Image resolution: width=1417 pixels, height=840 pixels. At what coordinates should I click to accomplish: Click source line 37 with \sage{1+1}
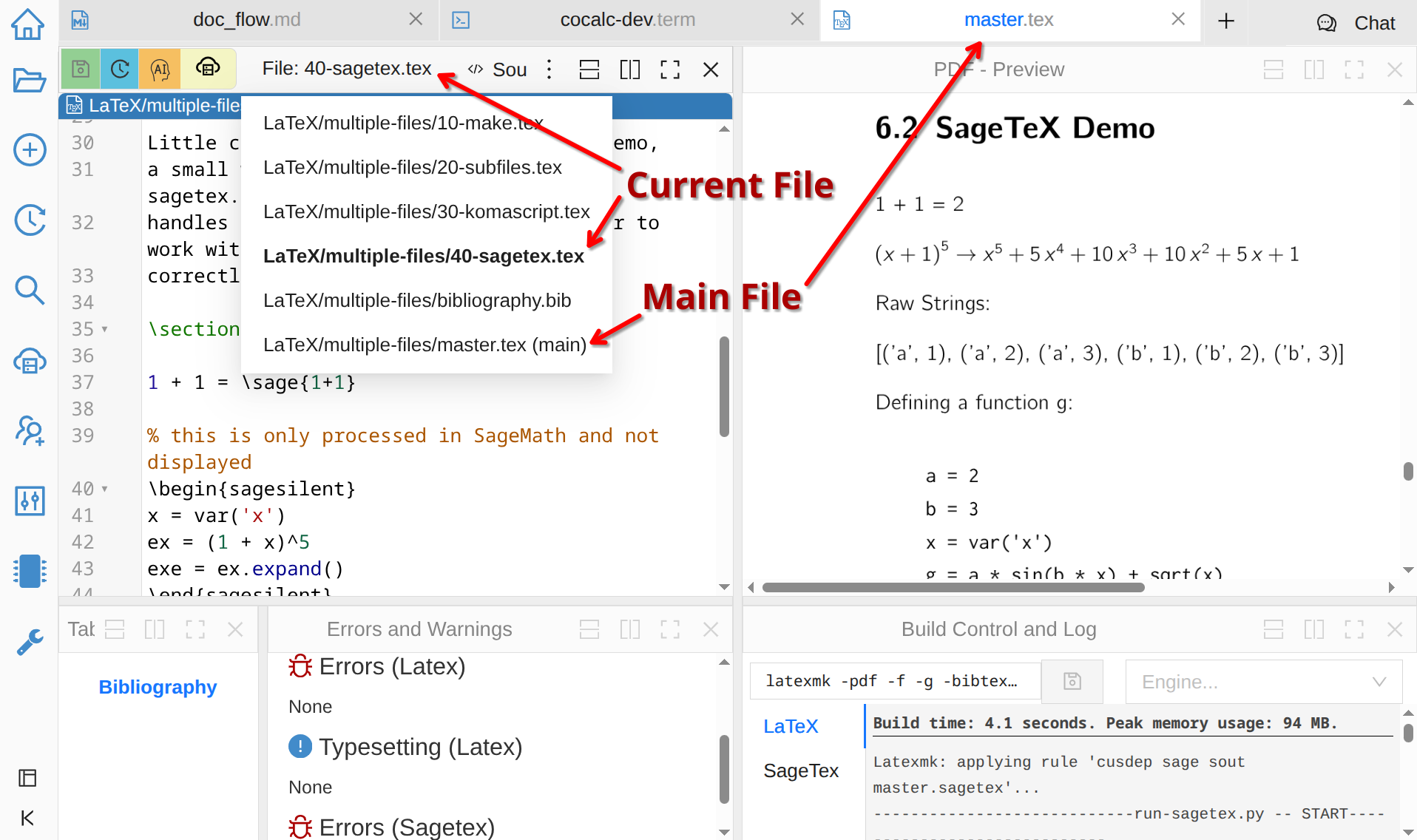tap(251, 382)
